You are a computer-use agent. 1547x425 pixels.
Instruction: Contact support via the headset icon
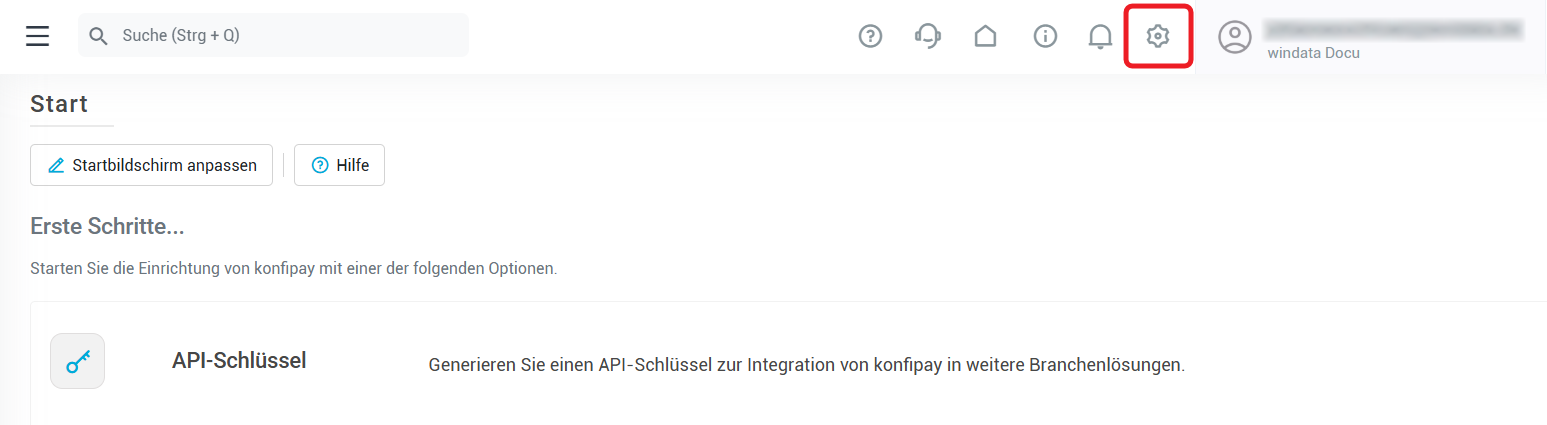coord(928,37)
